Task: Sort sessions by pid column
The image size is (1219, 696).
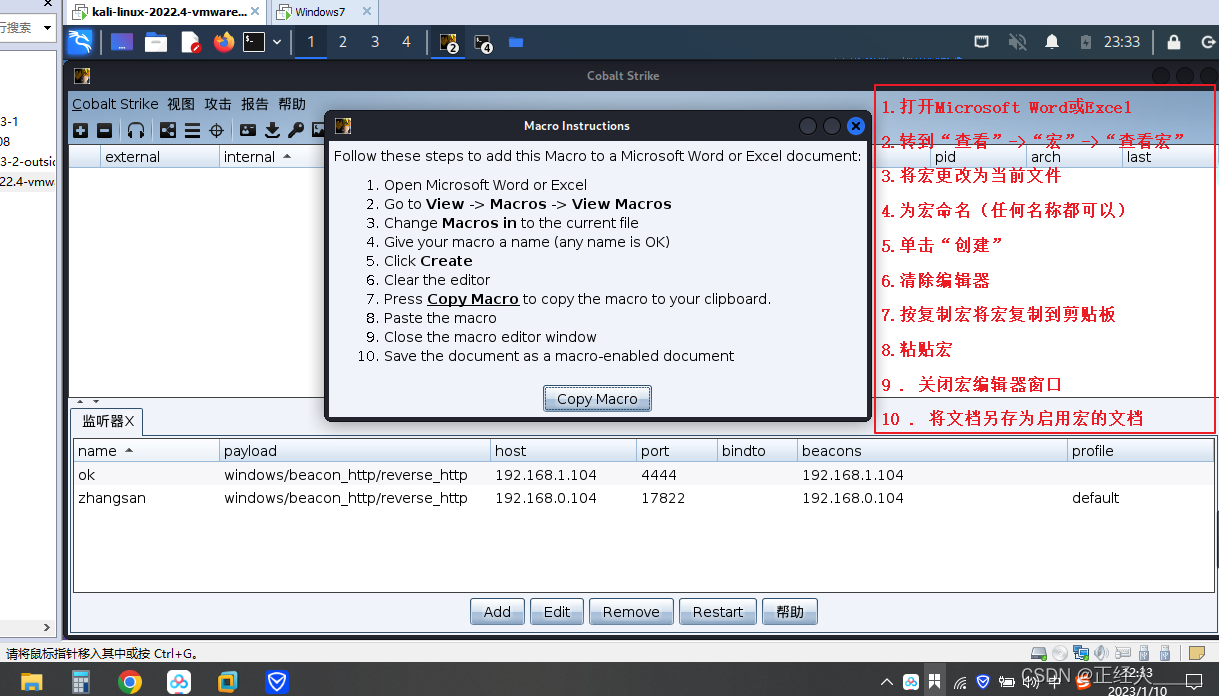Action: click(x=978, y=157)
